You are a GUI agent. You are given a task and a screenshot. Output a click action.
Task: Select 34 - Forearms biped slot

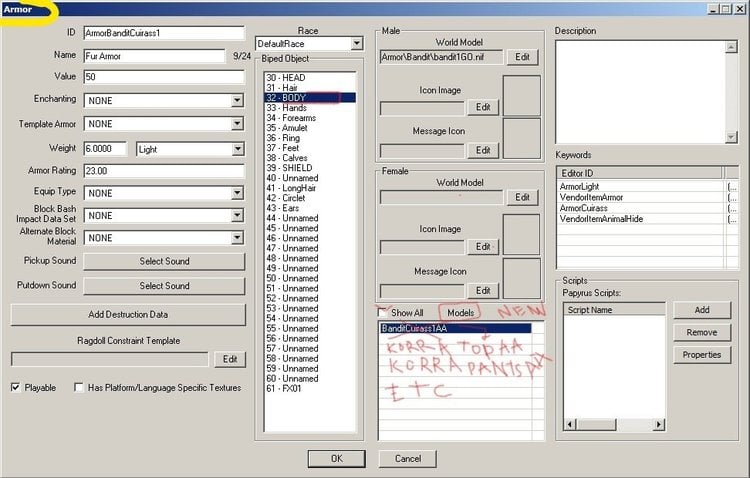pos(310,118)
